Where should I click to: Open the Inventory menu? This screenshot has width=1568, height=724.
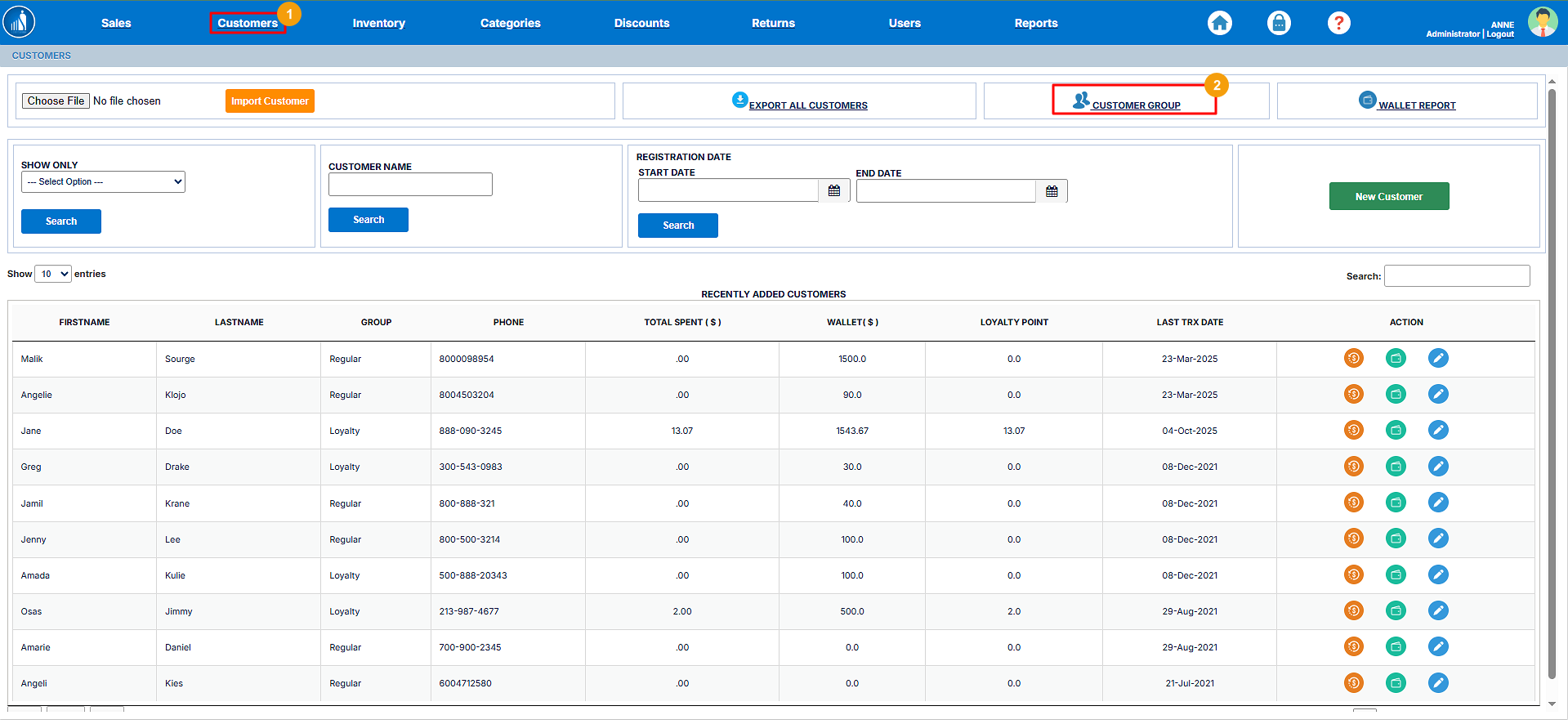pyautogui.click(x=378, y=23)
